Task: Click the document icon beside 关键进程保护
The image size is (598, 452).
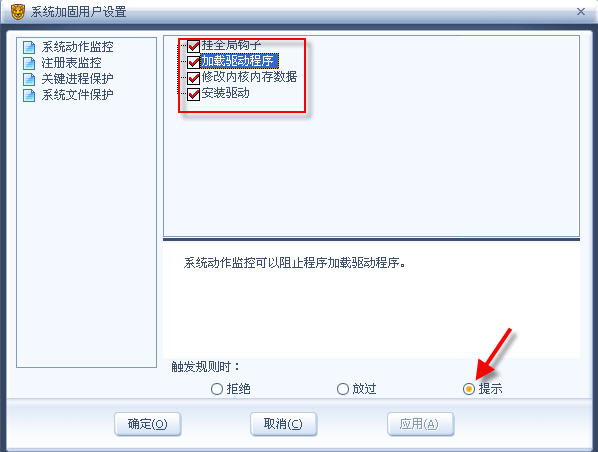Action: (x=29, y=79)
